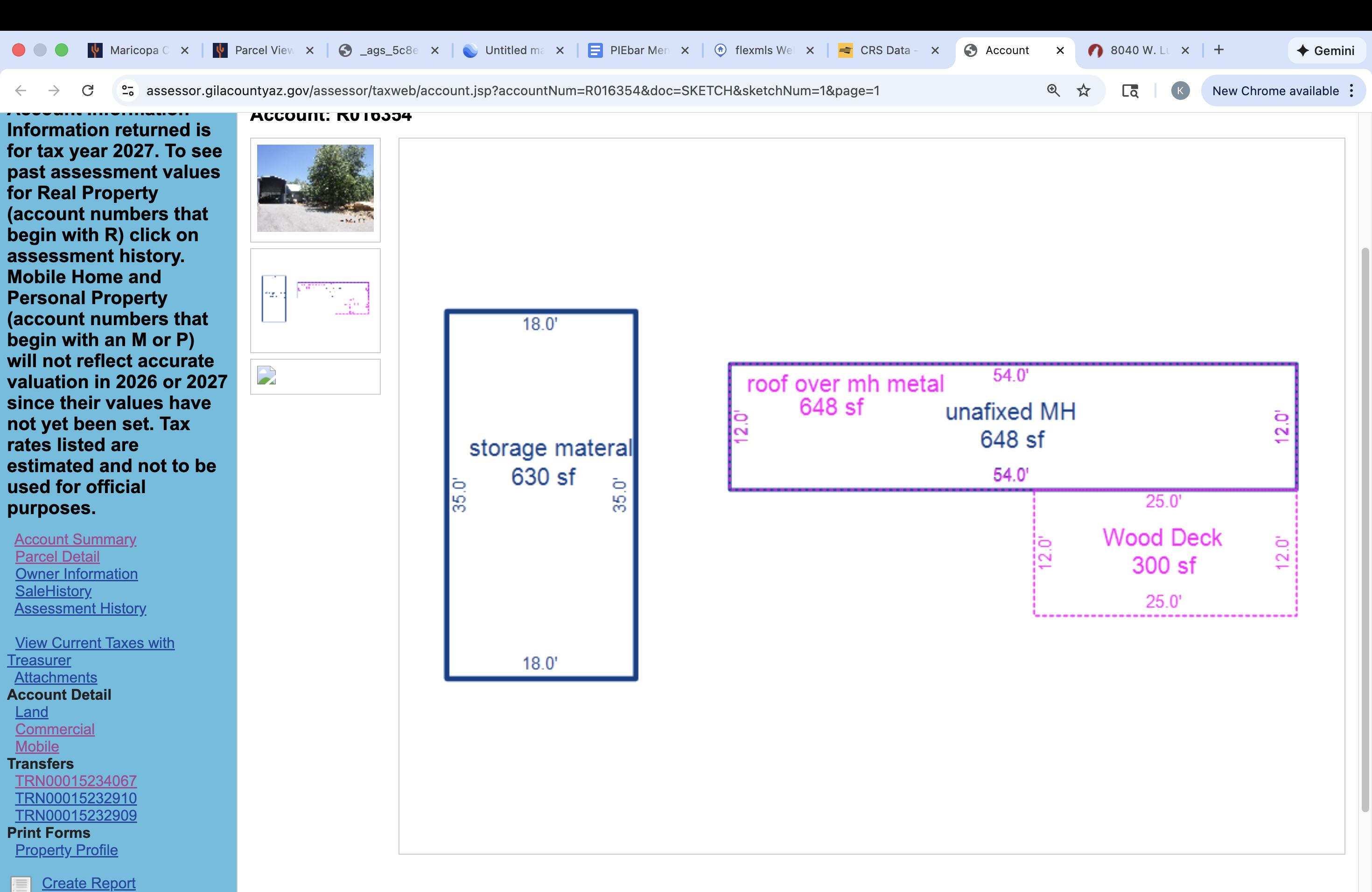
Task: Open the Assessment History link
Action: 80,608
